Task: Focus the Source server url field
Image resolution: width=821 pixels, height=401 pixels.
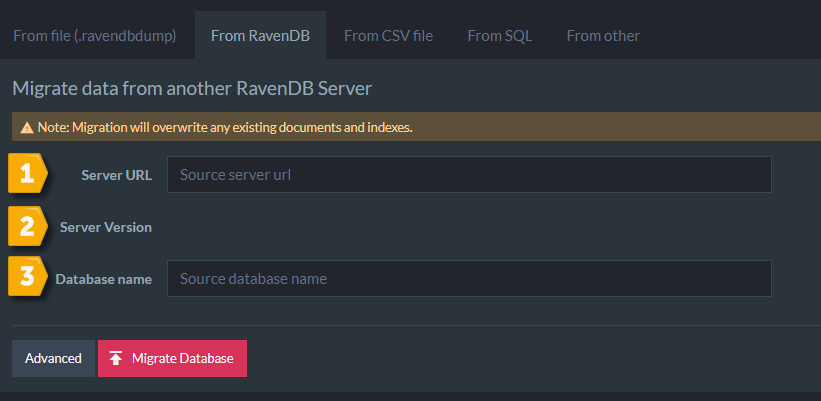Action: 469,174
